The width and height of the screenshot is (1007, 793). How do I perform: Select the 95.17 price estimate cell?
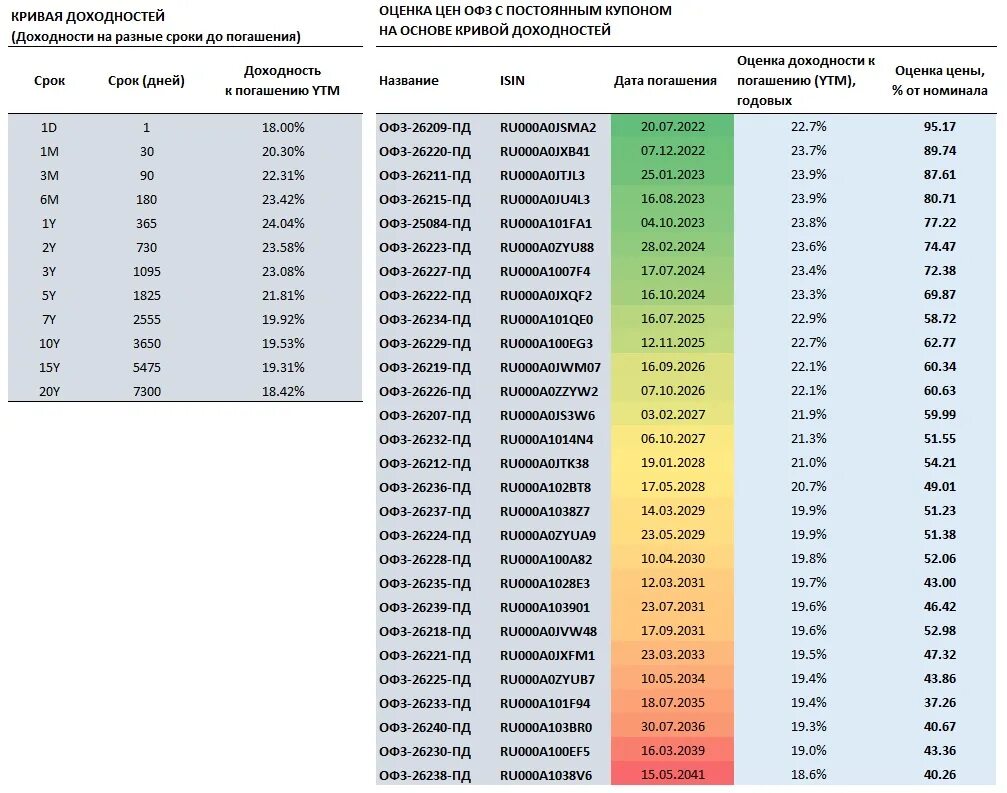click(940, 126)
